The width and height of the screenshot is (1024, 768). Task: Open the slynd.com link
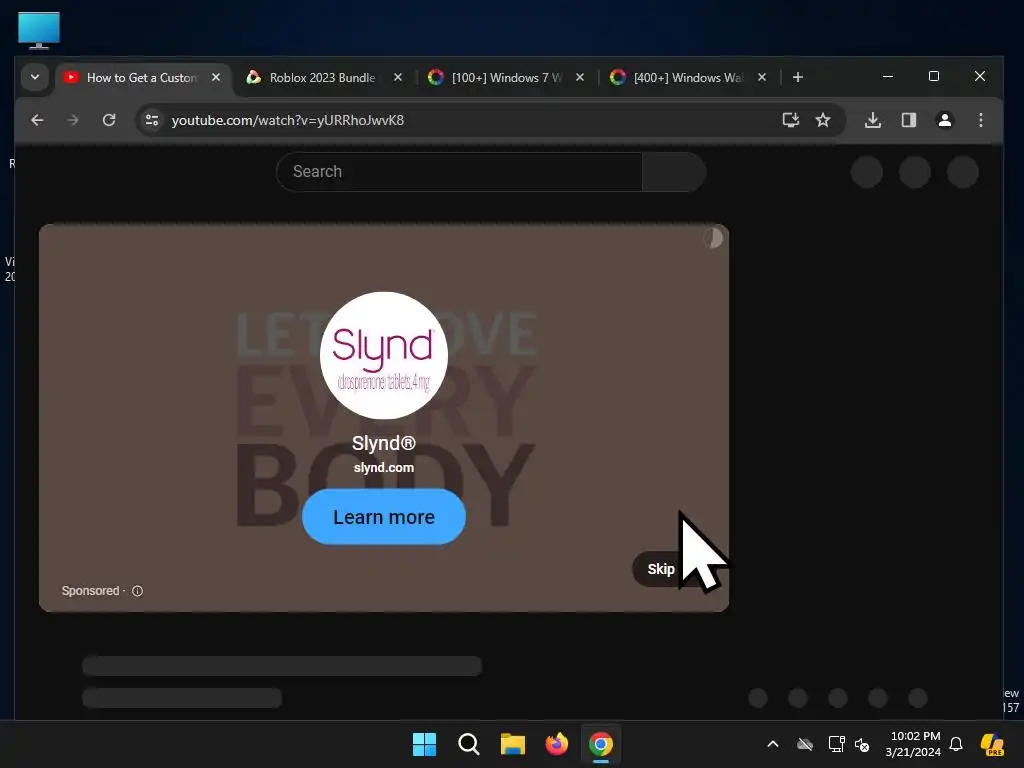pyautogui.click(x=384, y=468)
